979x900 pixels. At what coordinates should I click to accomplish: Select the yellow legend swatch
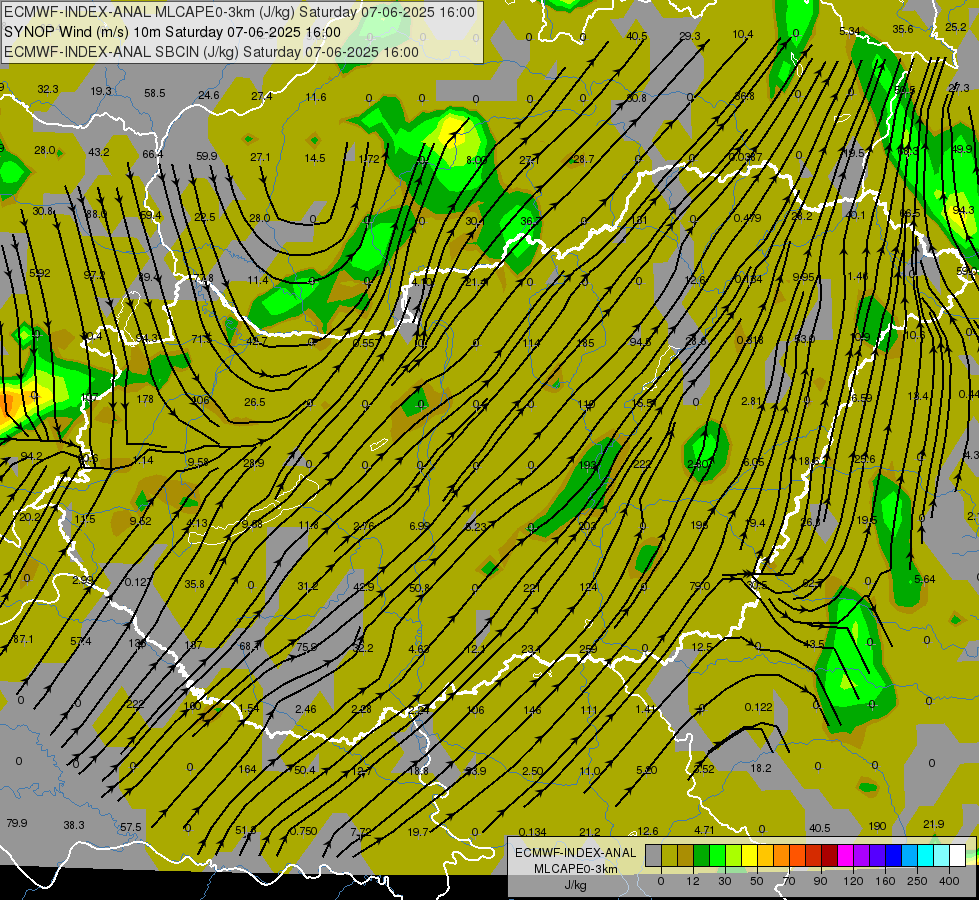coord(749,856)
